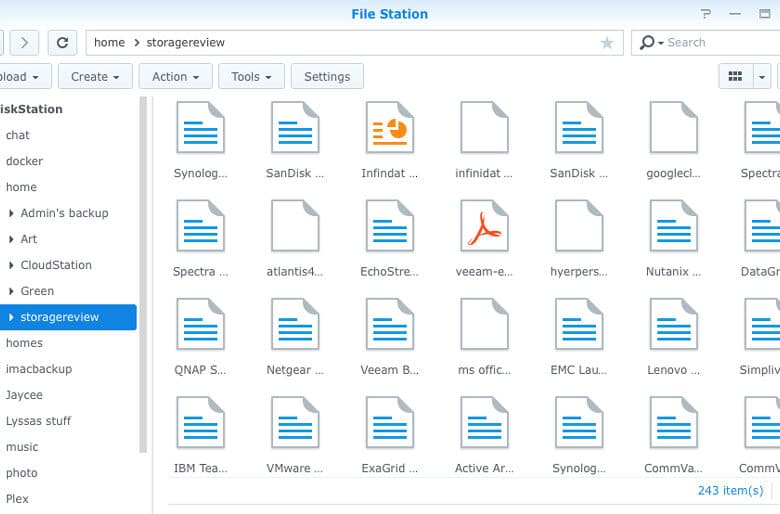The height and width of the screenshot is (514, 780).
Task: Click the forward navigation arrow
Action: [x=24, y=43]
